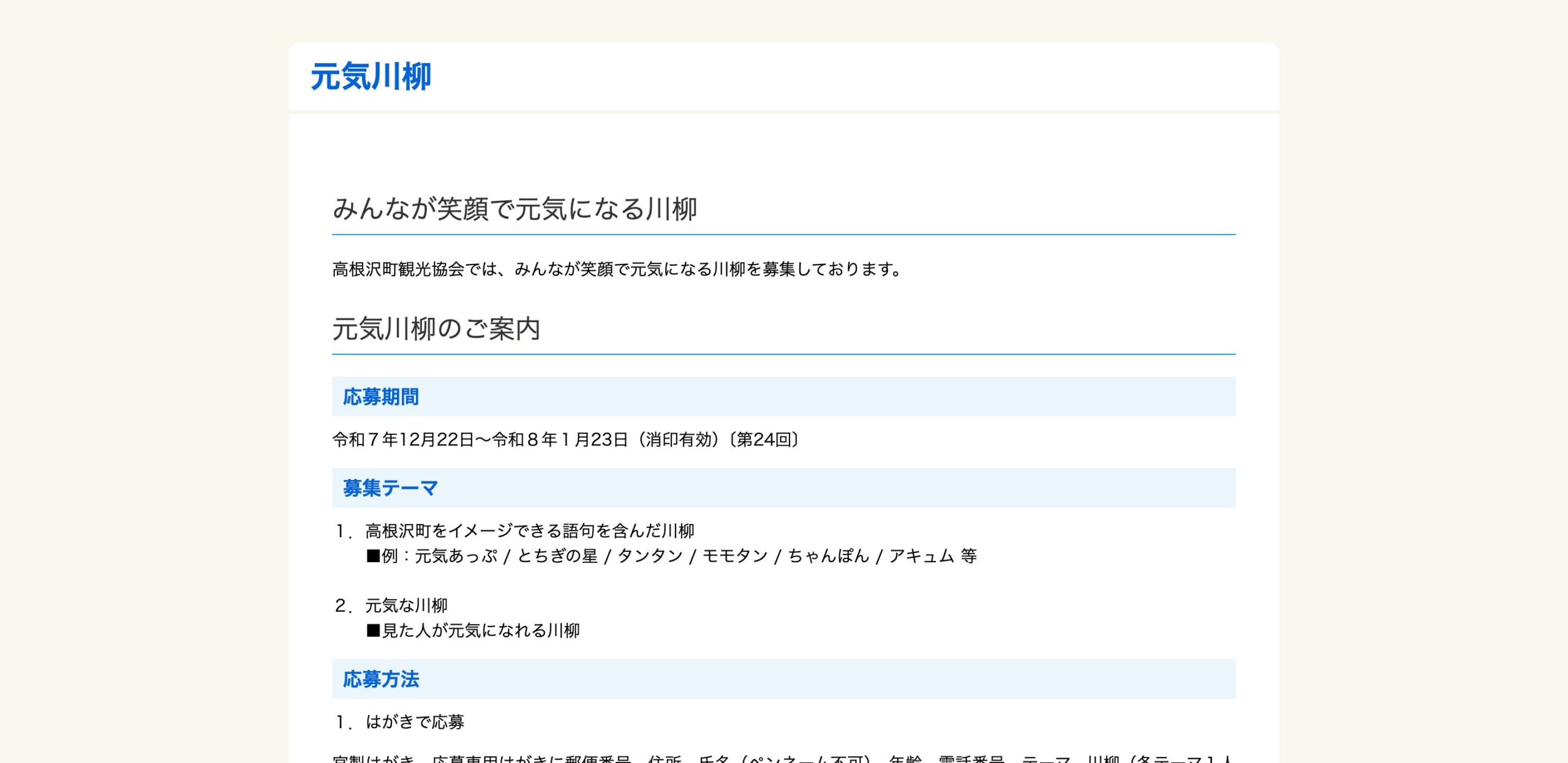Screen dimensions: 1568x763
Task: Click theme item 1 about 高根沢町 words
Action: pyautogui.click(x=529, y=531)
